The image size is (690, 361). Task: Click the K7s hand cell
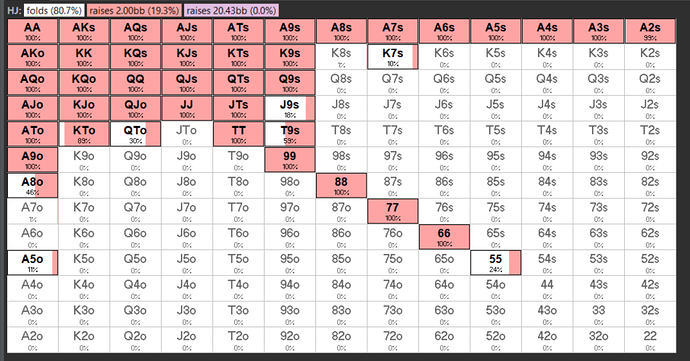click(x=393, y=57)
